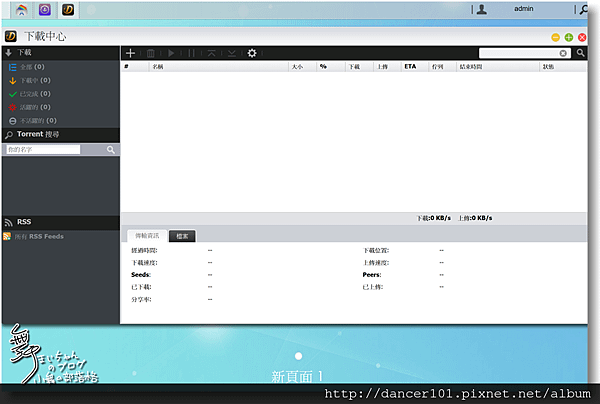This screenshot has height=404, width=600.
Task: Maximize Download Center with green button
Action: pos(569,37)
